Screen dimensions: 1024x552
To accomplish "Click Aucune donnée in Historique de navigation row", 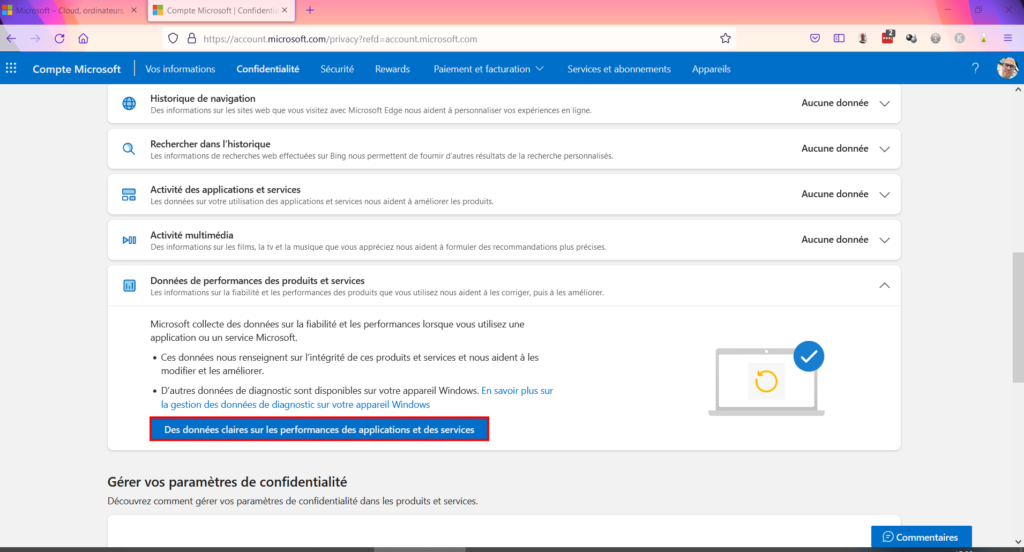I will pyautogui.click(x=835, y=103).
